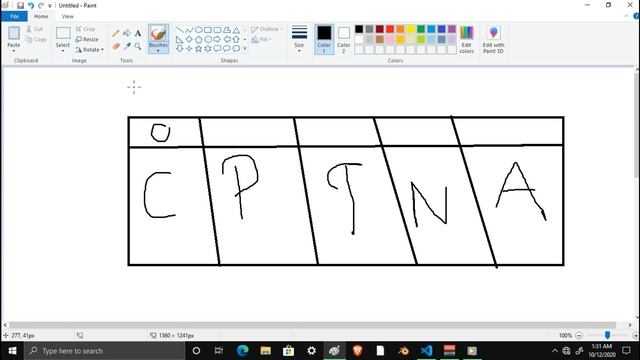This screenshot has height=360, width=640.
Task: Choose the Curve shape
Action: [189, 30]
